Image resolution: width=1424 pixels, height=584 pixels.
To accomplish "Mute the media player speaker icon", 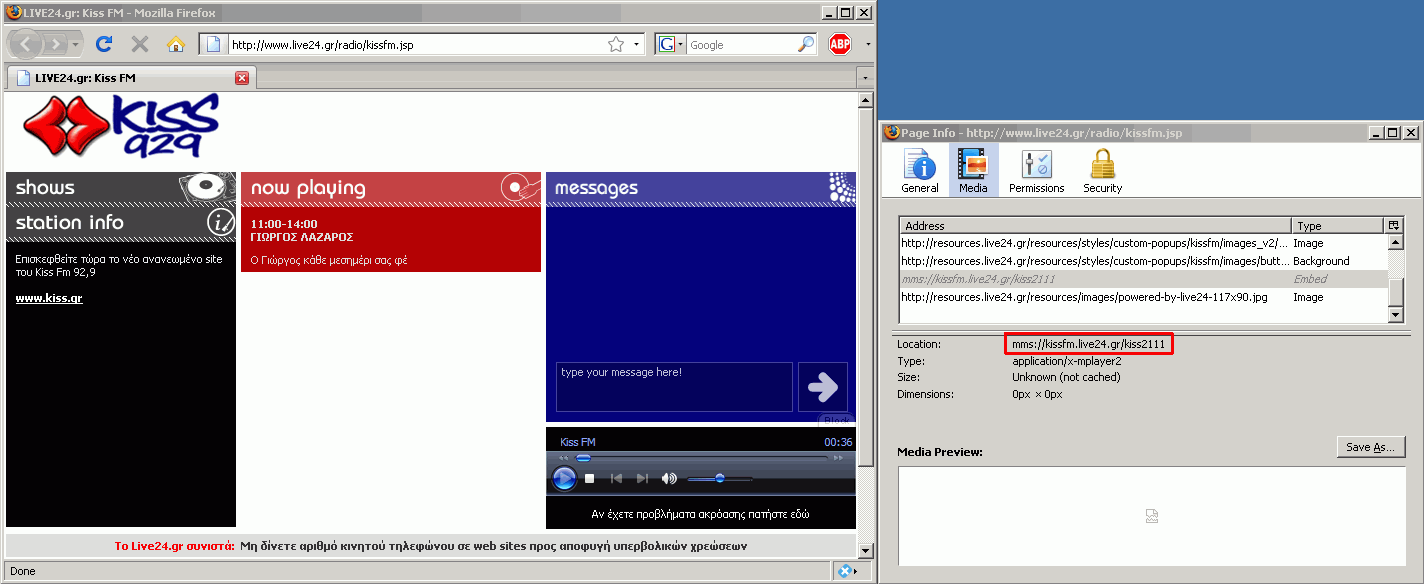I will (669, 479).
